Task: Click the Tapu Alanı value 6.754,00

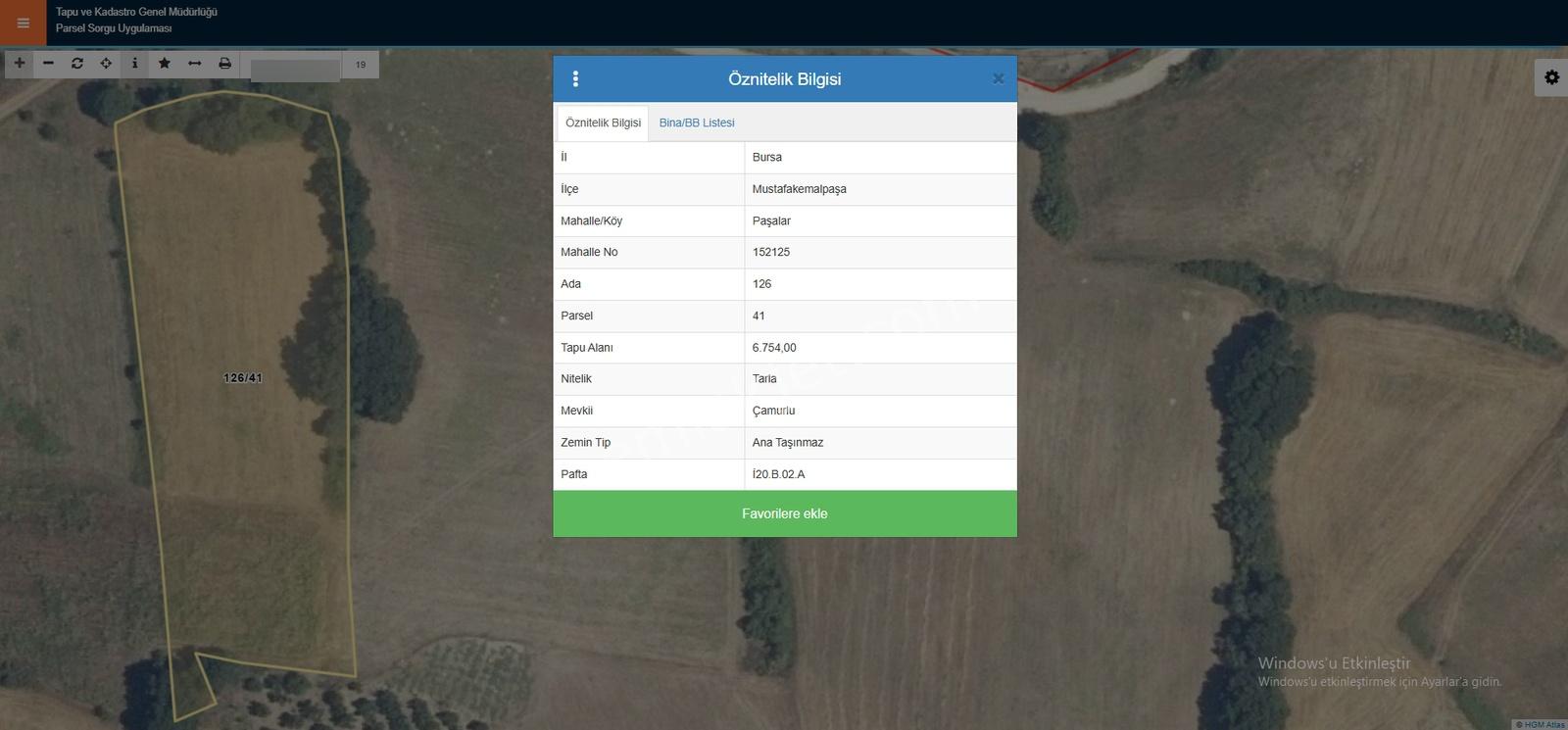Action: click(x=774, y=348)
